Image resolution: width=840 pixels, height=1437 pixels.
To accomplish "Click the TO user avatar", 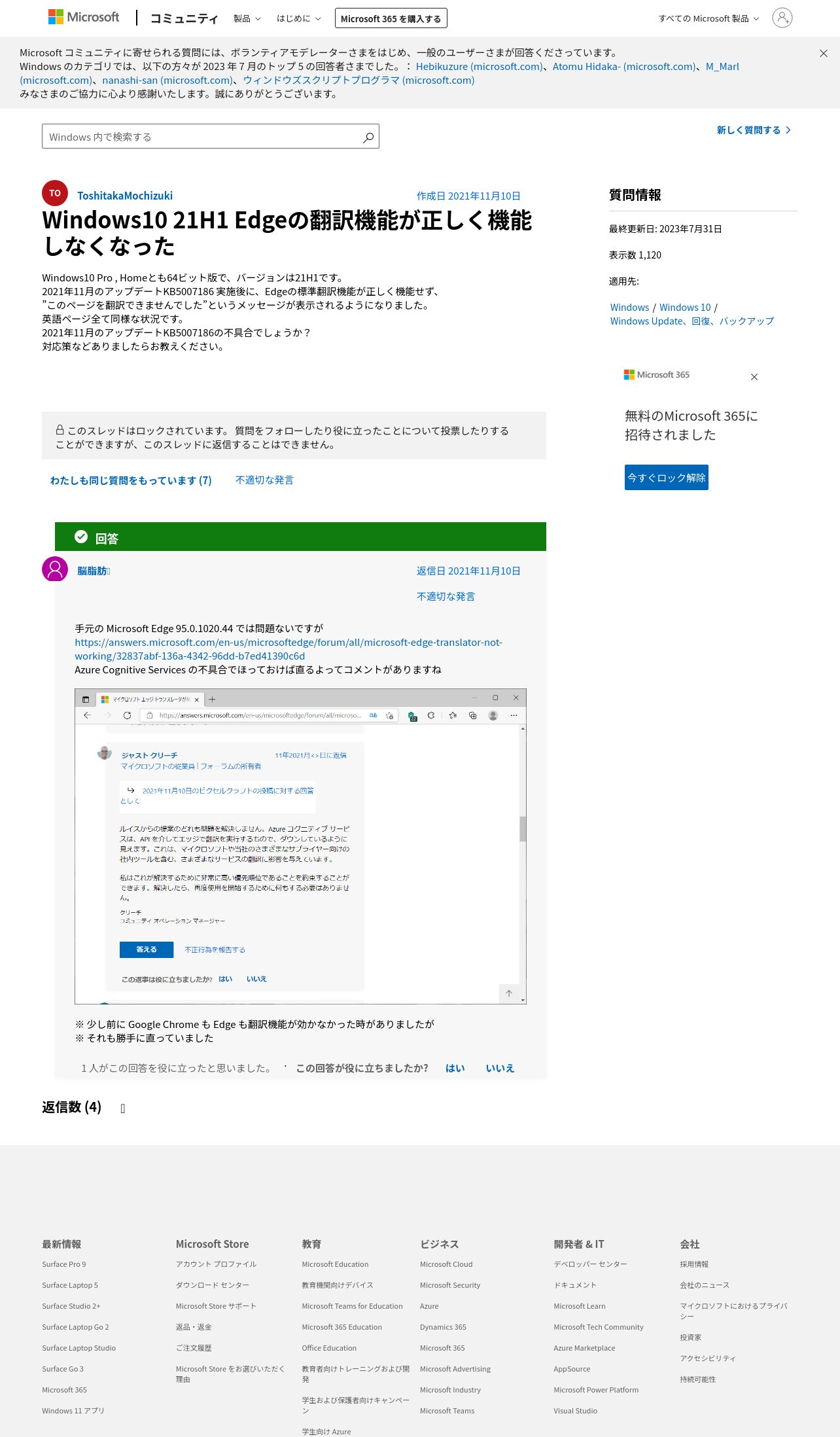I will (x=55, y=193).
